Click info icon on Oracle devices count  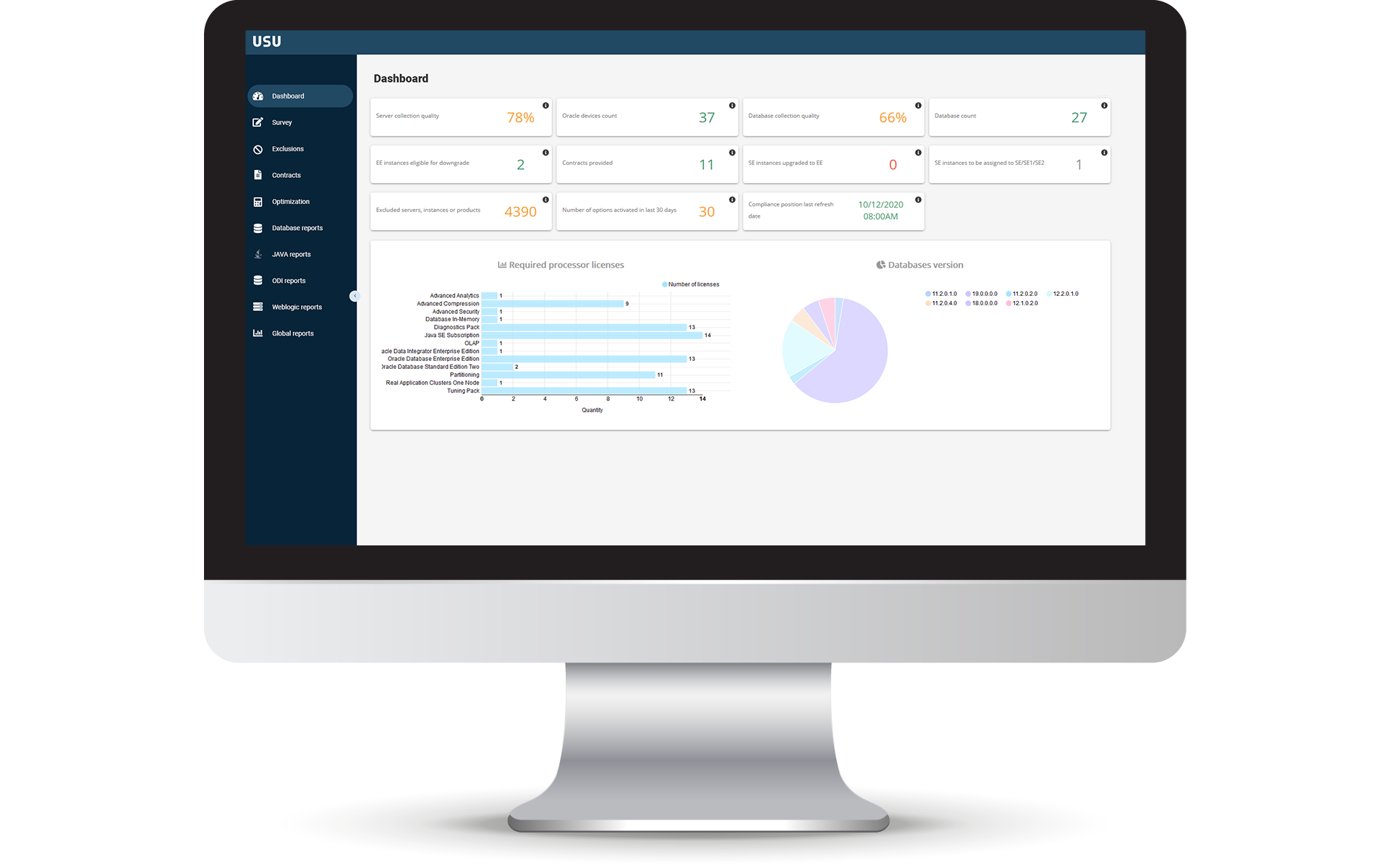[730, 104]
